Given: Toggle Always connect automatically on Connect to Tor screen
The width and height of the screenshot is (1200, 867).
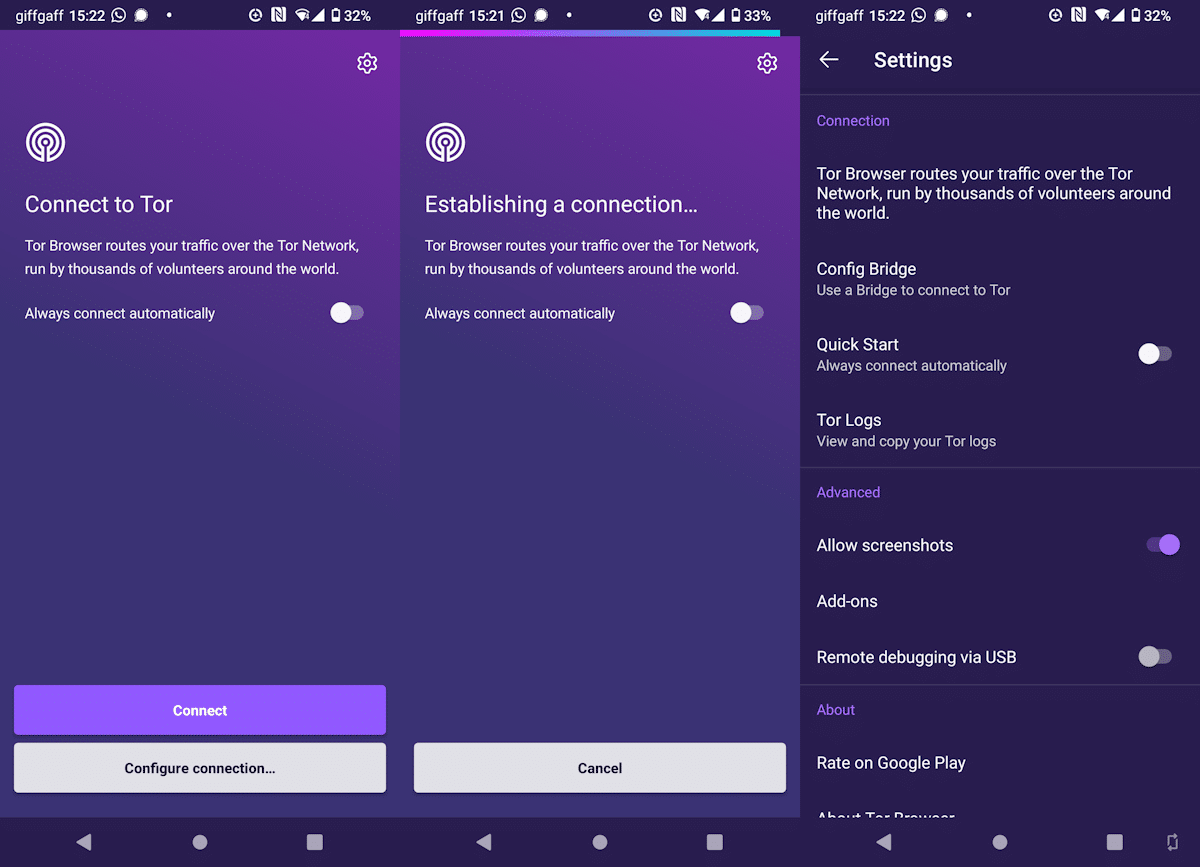Looking at the screenshot, I should tap(347, 313).
